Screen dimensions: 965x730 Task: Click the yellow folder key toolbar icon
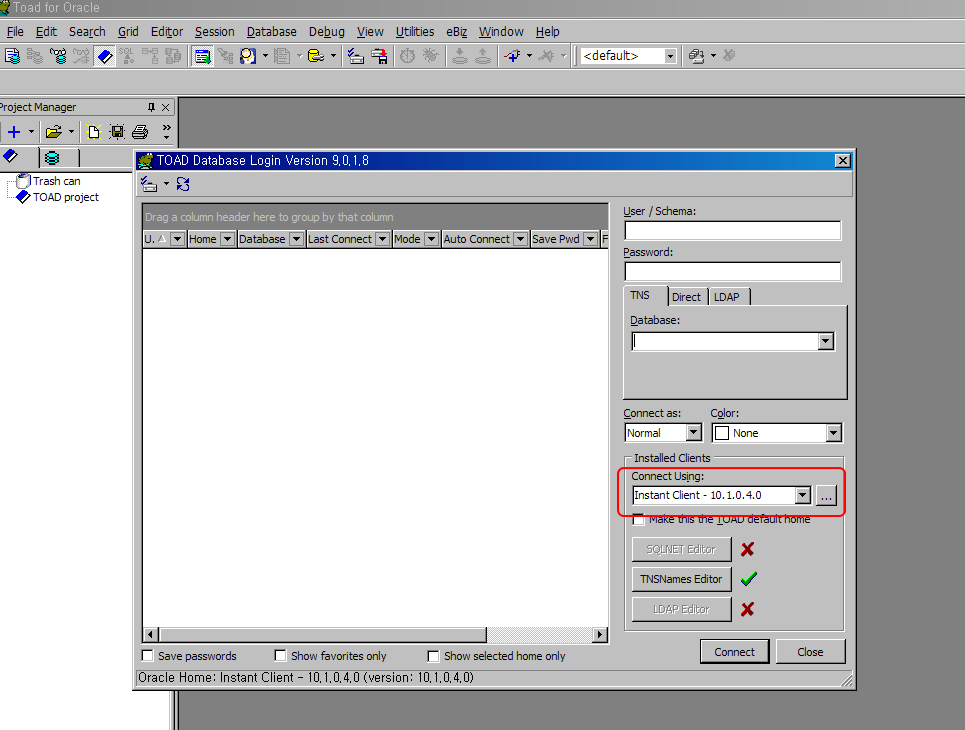316,56
